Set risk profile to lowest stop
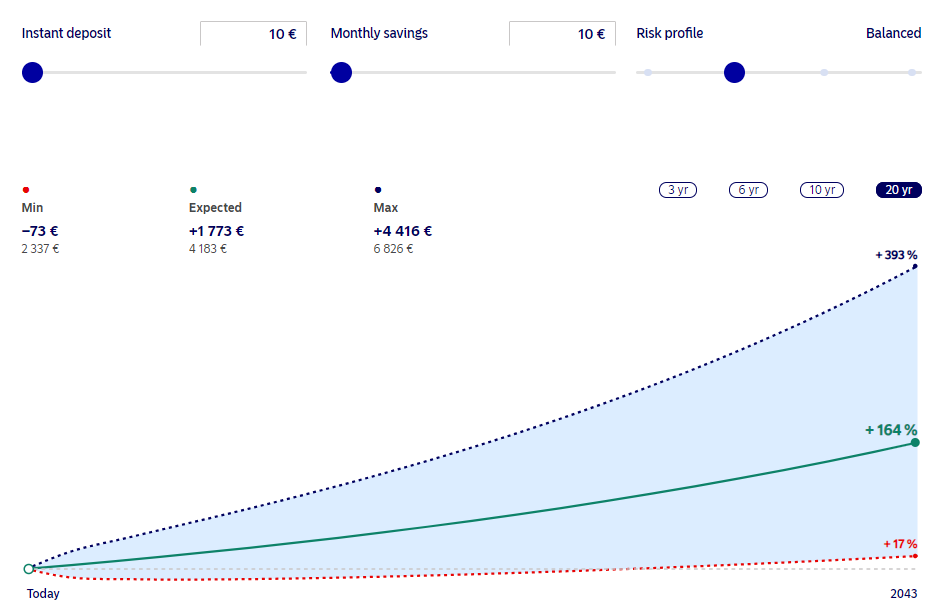The width and height of the screenshot is (949, 615). point(648,73)
